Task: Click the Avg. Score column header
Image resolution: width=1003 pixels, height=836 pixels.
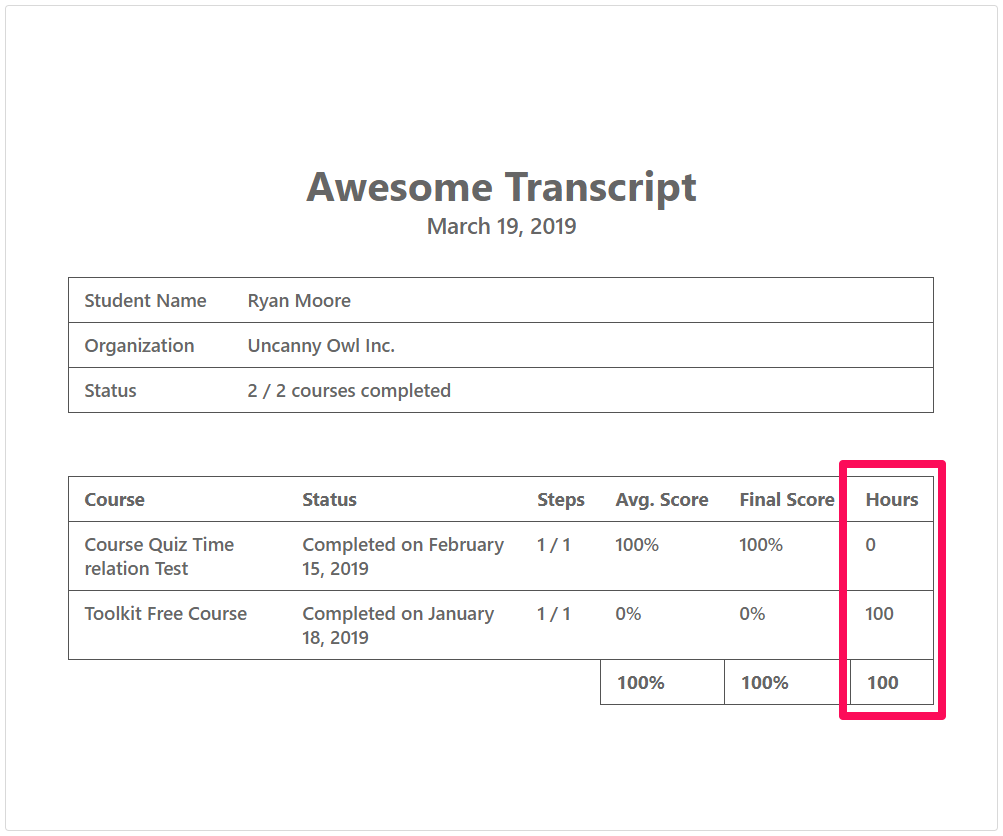Action: (661, 500)
